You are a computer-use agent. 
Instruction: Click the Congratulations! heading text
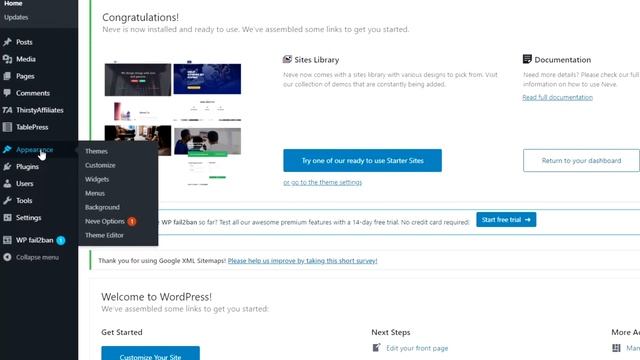tap(140, 18)
